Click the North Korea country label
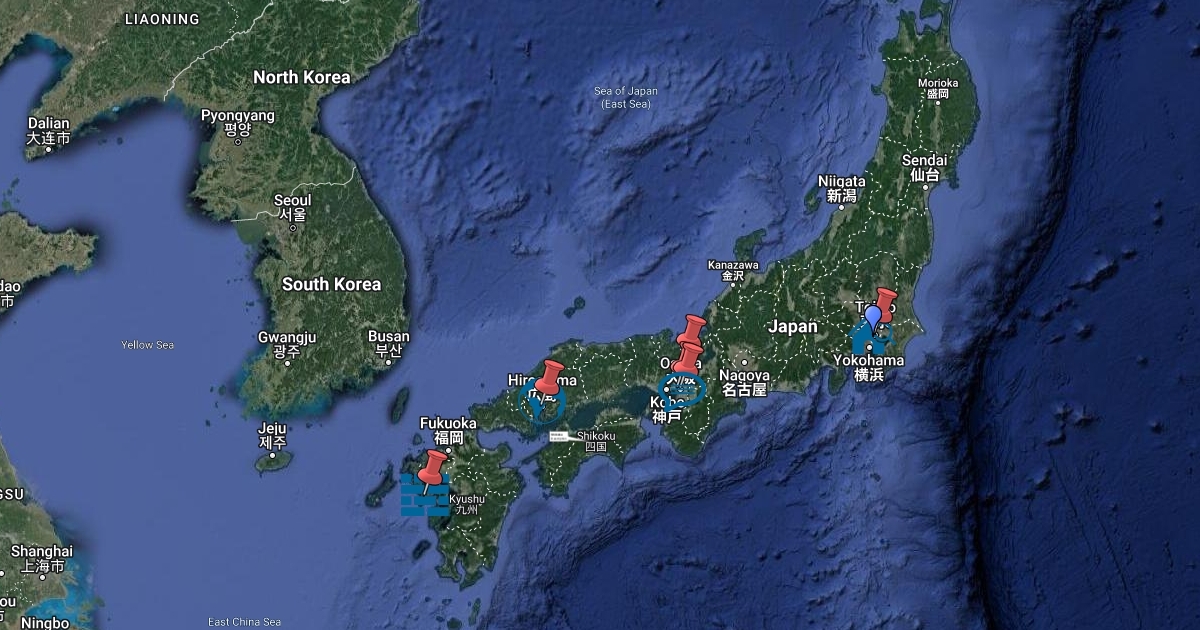Image resolution: width=1200 pixels, height=630 pixels. pos(302,77)
